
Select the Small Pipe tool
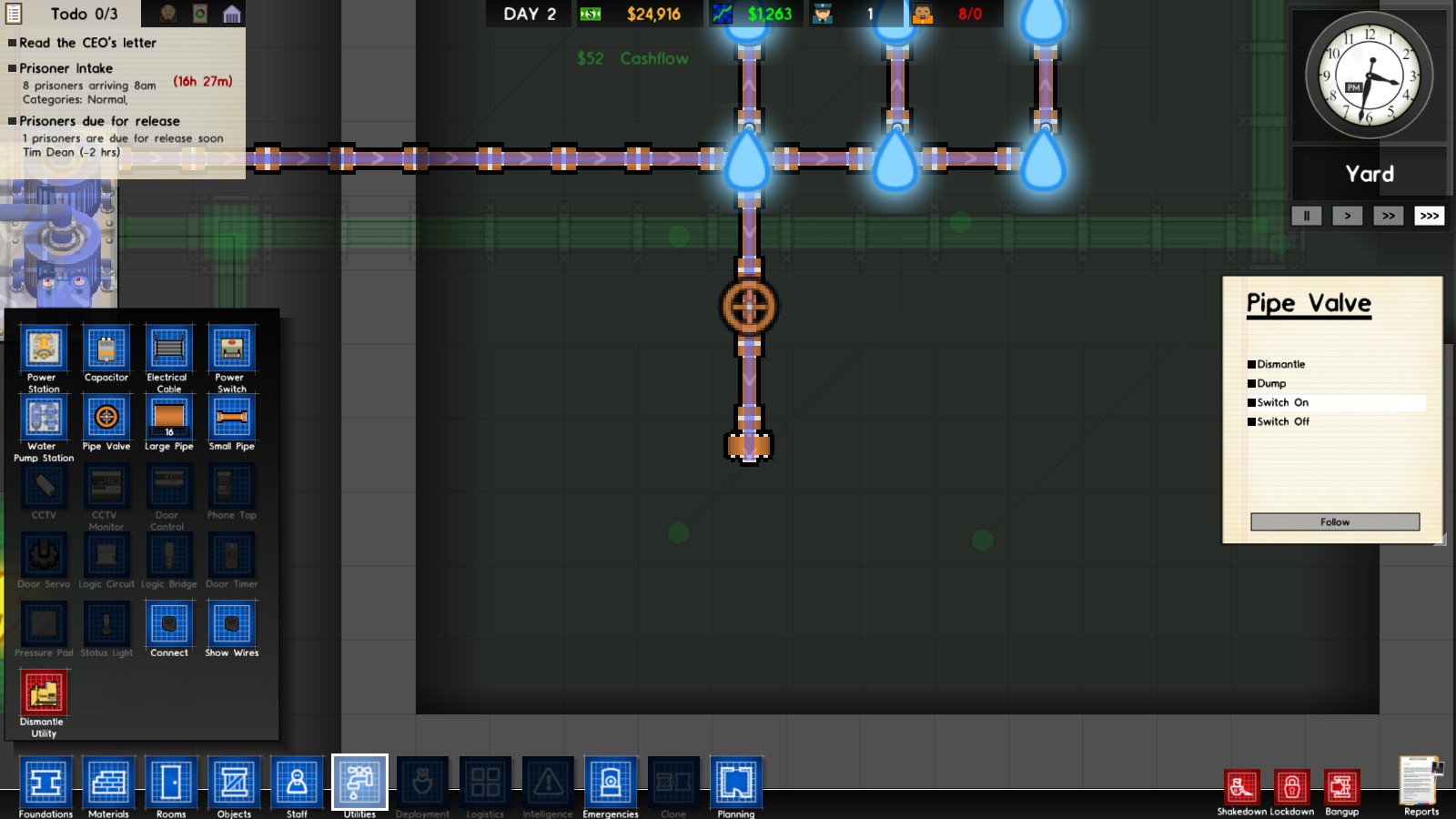(231, 419)
